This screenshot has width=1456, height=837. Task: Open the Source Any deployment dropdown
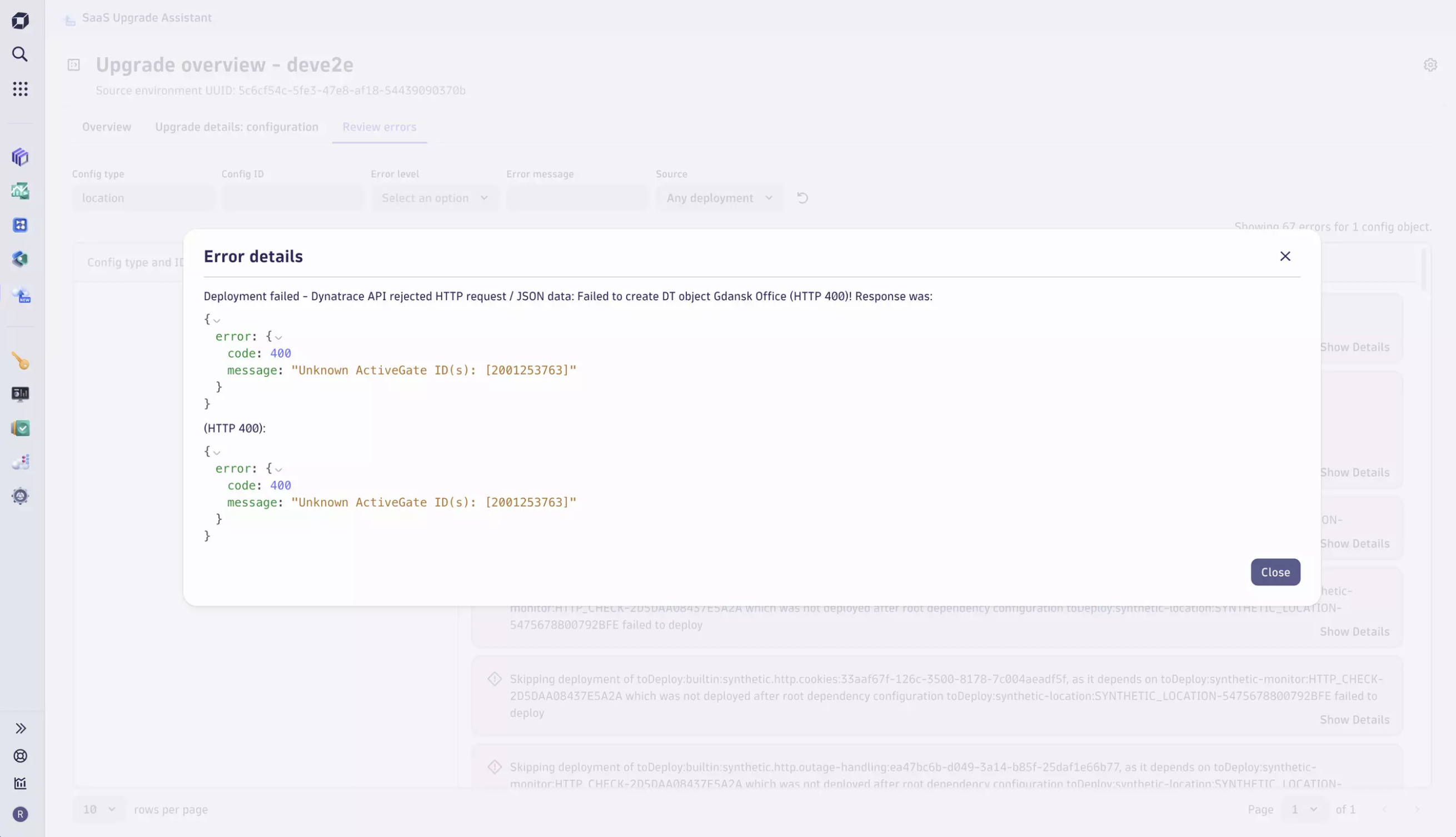click(x=719, y=198)
